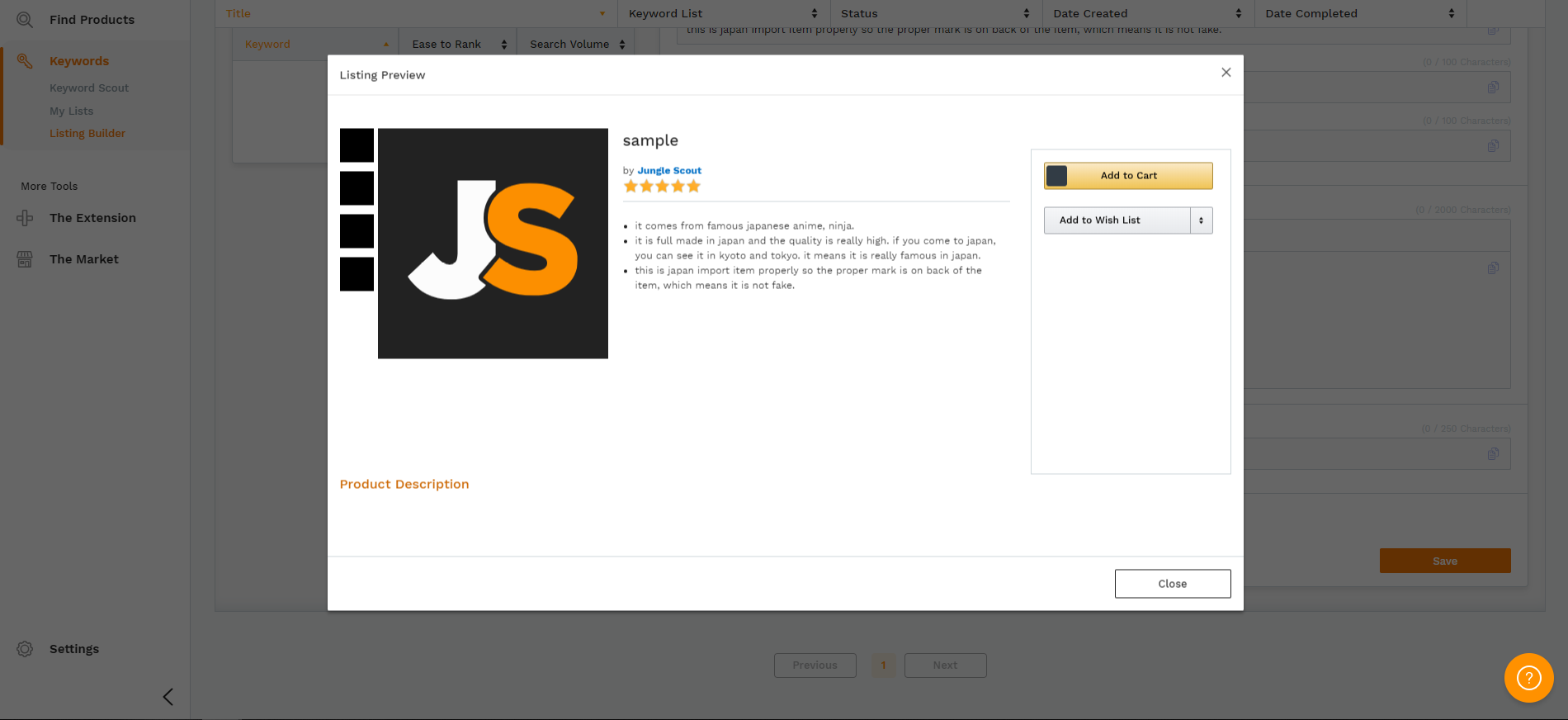Image resolution: width=1568 pixels, height=720 pixels.
Task: Click the five-star rating
Action: (662, 187)
